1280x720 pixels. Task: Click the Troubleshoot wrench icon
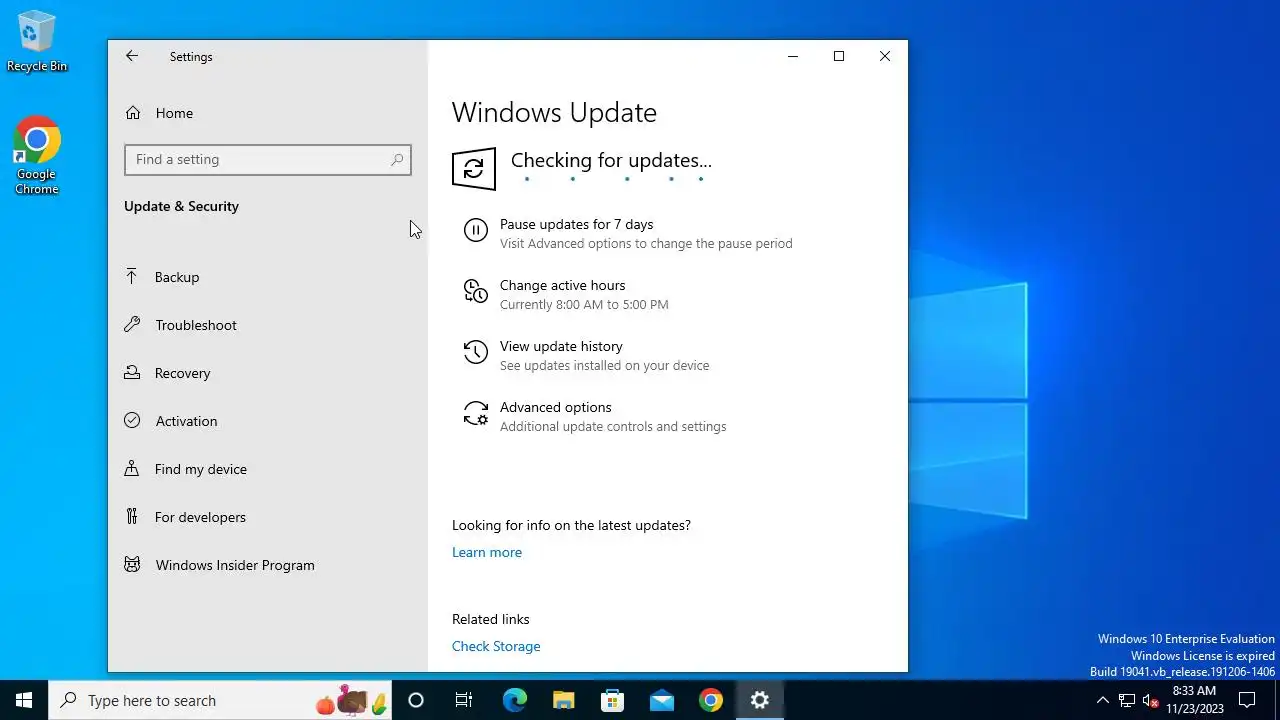coord(132,325)
